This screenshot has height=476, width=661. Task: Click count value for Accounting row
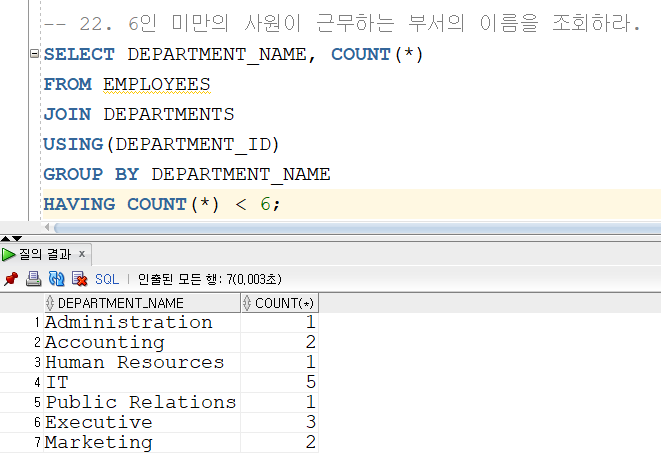279,342
